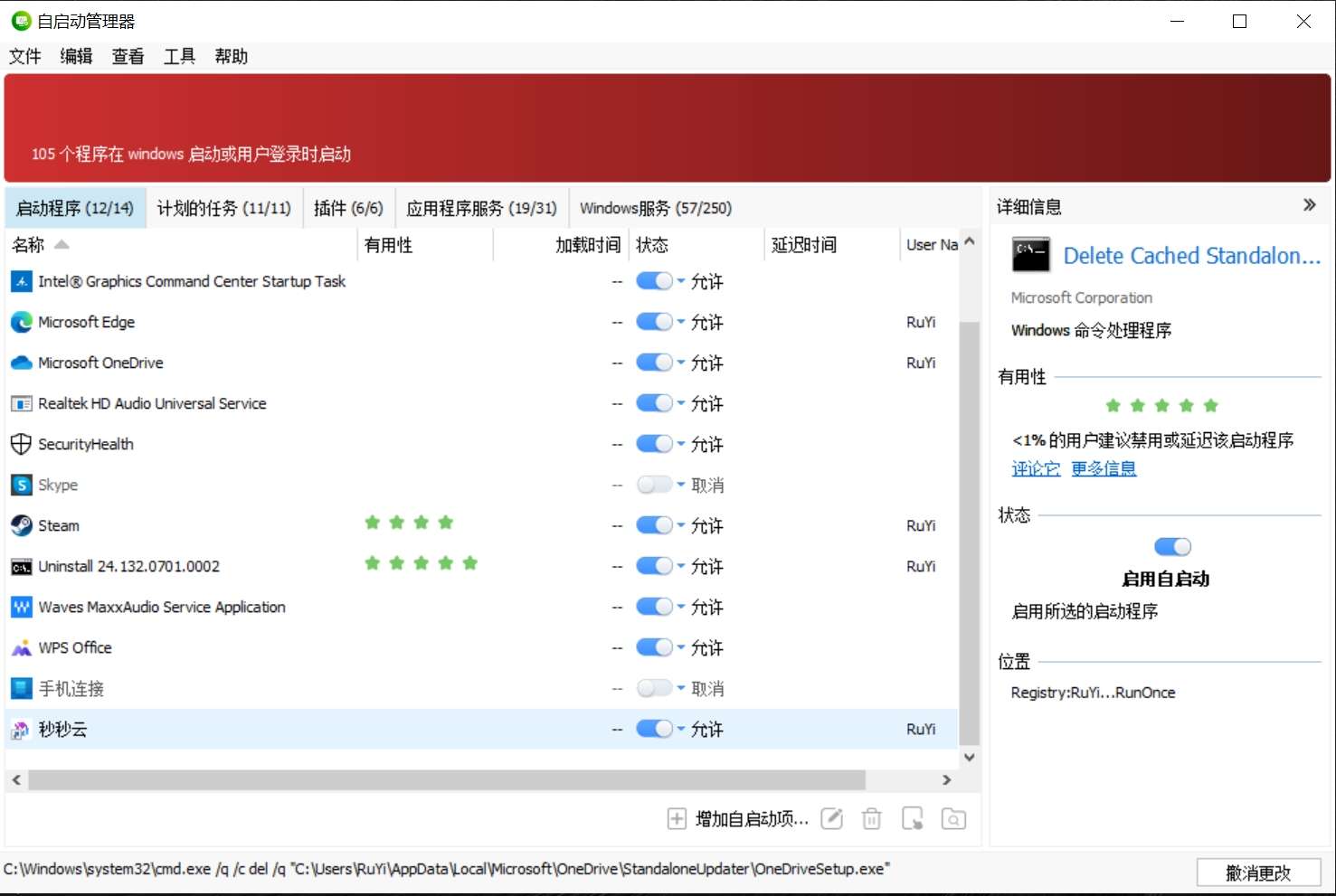Screen dimensions: 1336x896
Task: Click the folder search location icon
Action: (x=953, y=818)
